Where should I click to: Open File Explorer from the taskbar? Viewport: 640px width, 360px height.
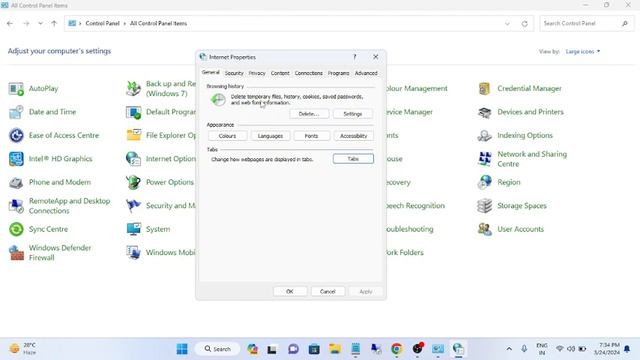pos(335,349)
